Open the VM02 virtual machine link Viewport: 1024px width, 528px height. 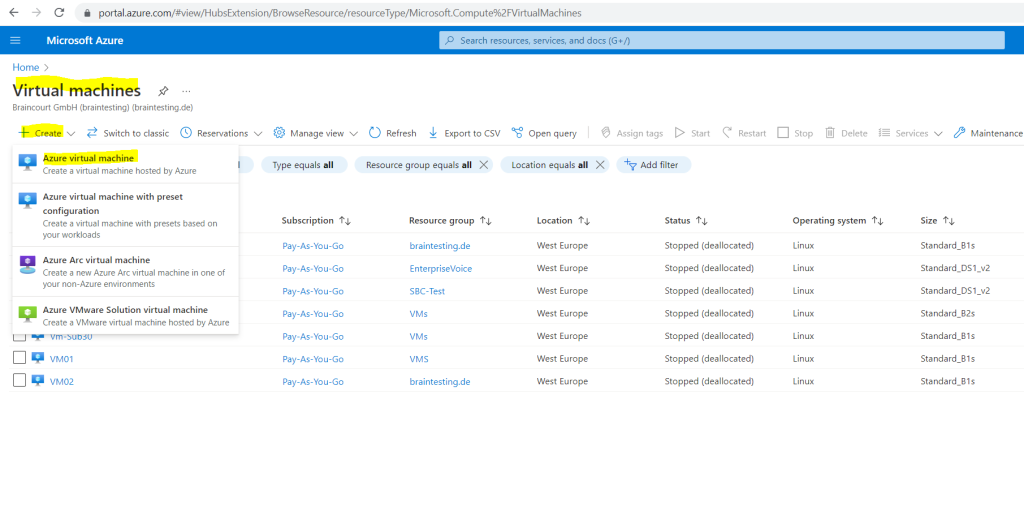pyautogui.click(x=61, y=381)
